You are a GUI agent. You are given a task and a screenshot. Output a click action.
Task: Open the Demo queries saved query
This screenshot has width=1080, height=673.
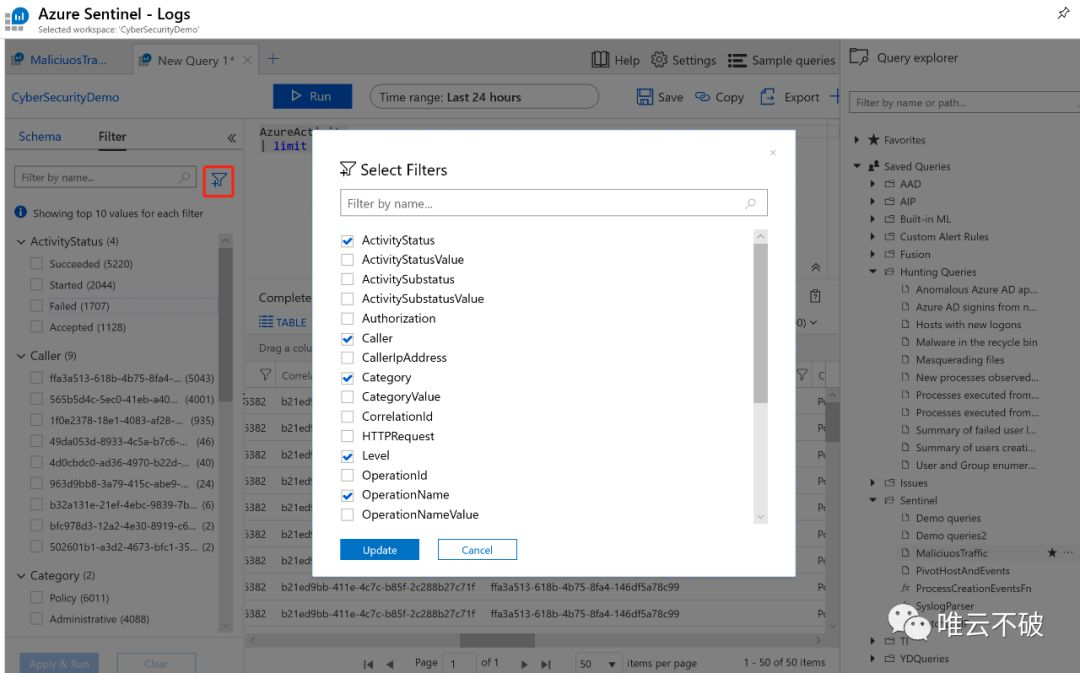click(x=948, y=518)
